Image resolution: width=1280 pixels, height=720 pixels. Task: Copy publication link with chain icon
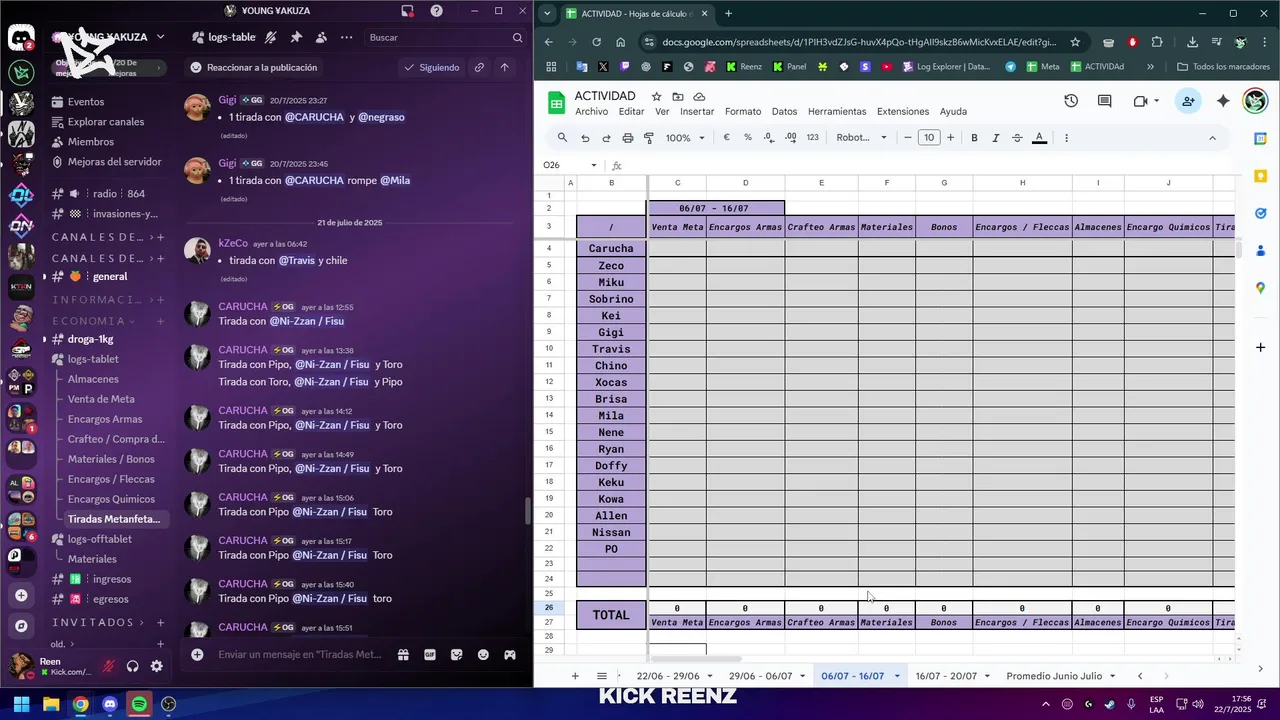(x=479, y=67)
